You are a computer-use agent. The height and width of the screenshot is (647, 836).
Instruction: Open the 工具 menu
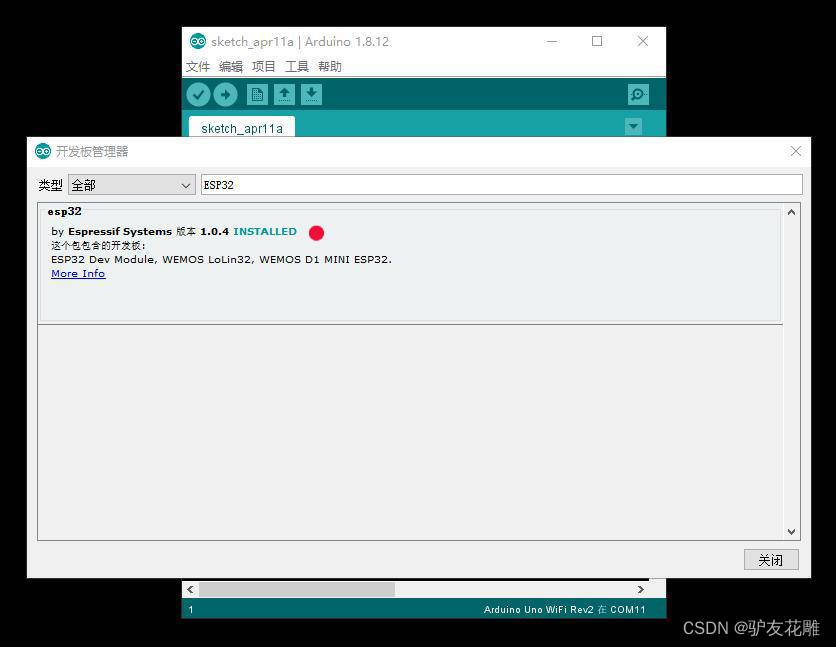coord(297,67)
